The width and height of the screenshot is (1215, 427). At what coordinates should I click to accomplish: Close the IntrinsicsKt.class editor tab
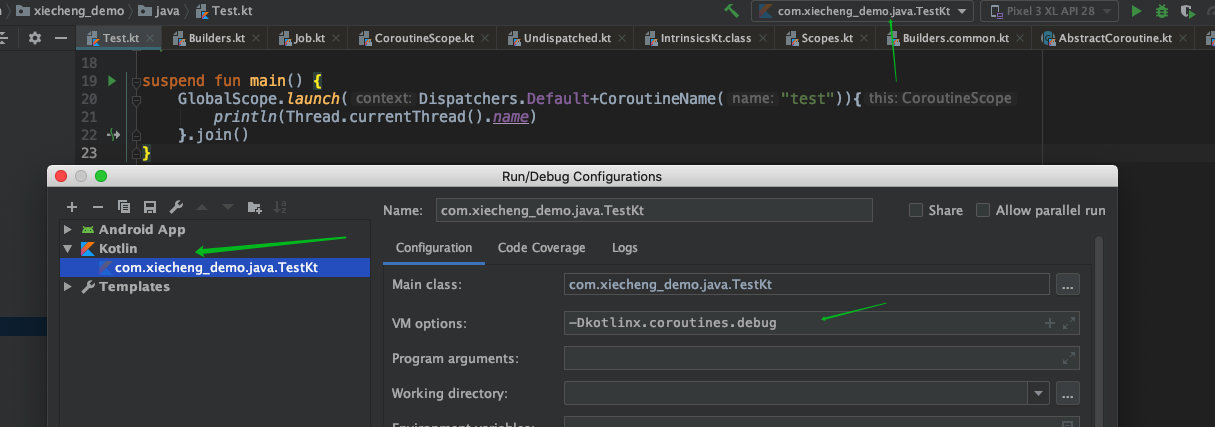click(764, 38)
